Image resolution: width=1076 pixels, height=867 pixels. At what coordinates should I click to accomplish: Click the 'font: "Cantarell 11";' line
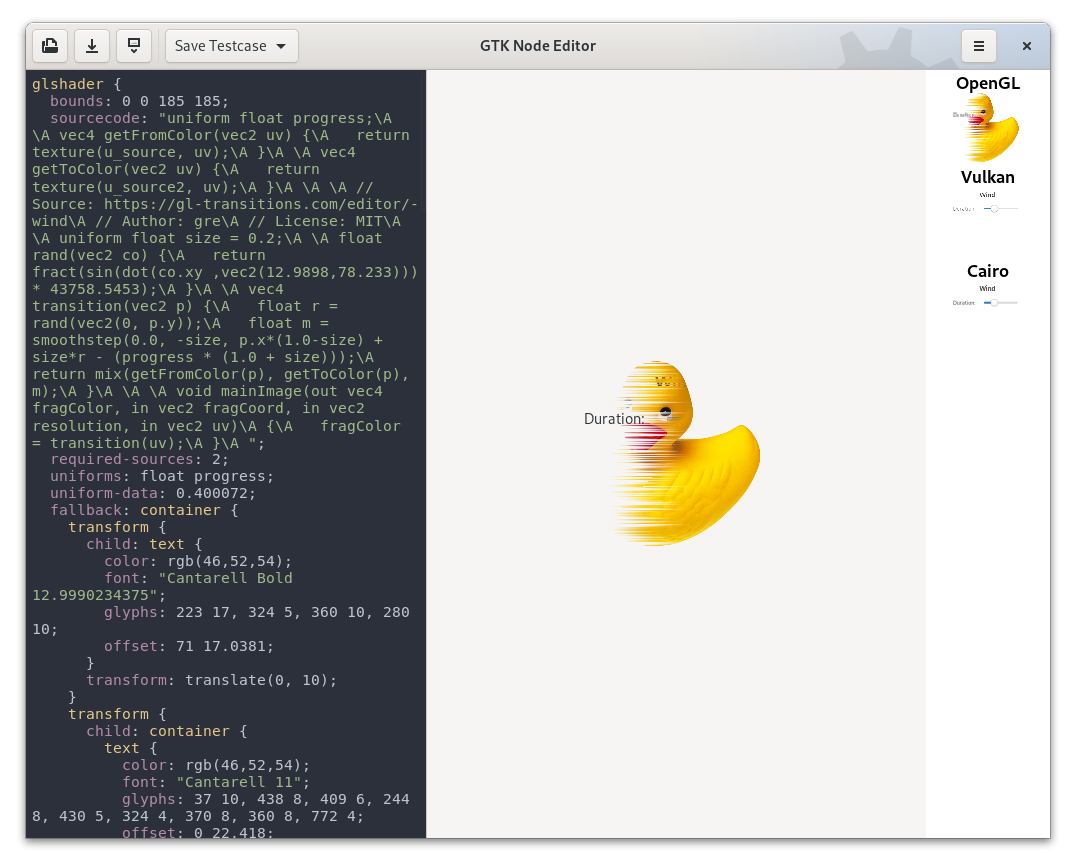click(x=216, y=782)
